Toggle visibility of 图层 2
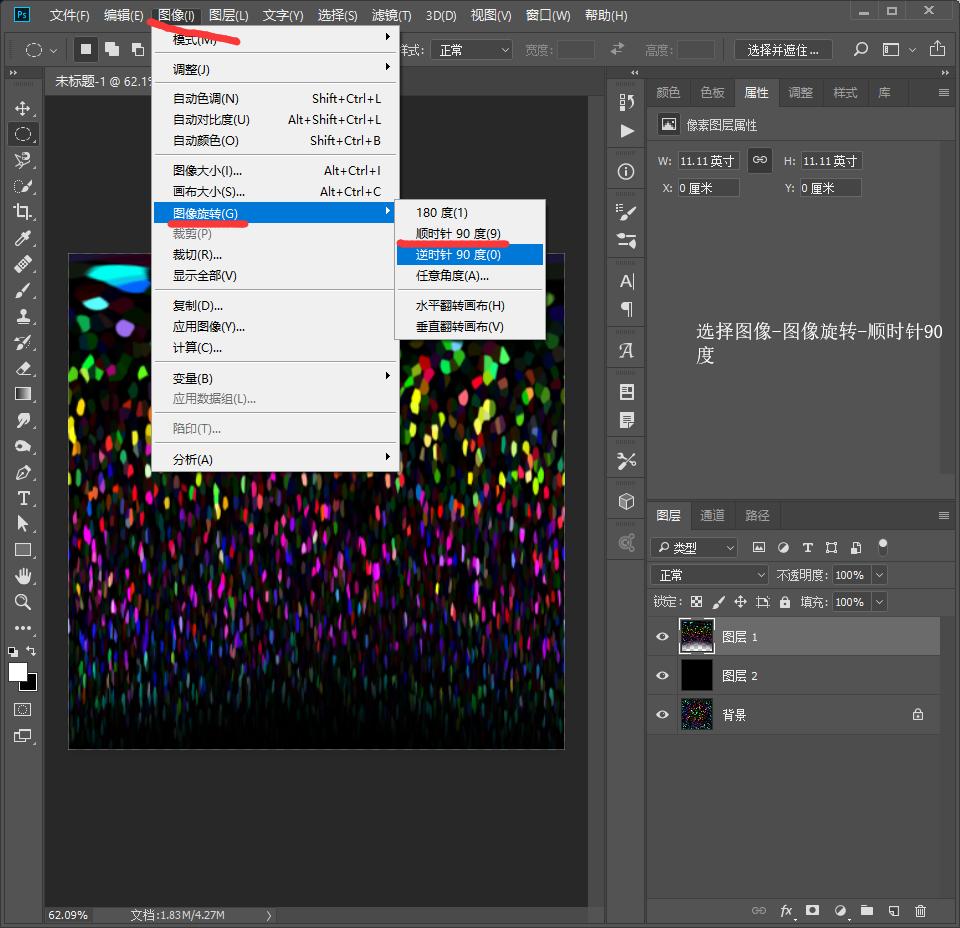Screen dimensions: 960x928 tap(662, 676)
